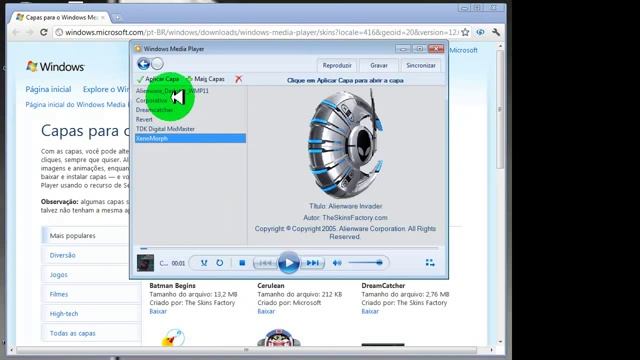Open Página inicial link on webpage
Image resolution: width=640 pixels, height=360 pixels.
(48, 89)
